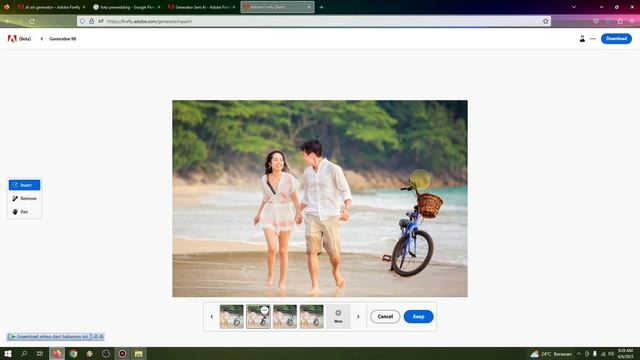This screenshot has width=640, height=360.
Task: Open Google Chrome from the taskbar
Action: click(x=73, y=353)
